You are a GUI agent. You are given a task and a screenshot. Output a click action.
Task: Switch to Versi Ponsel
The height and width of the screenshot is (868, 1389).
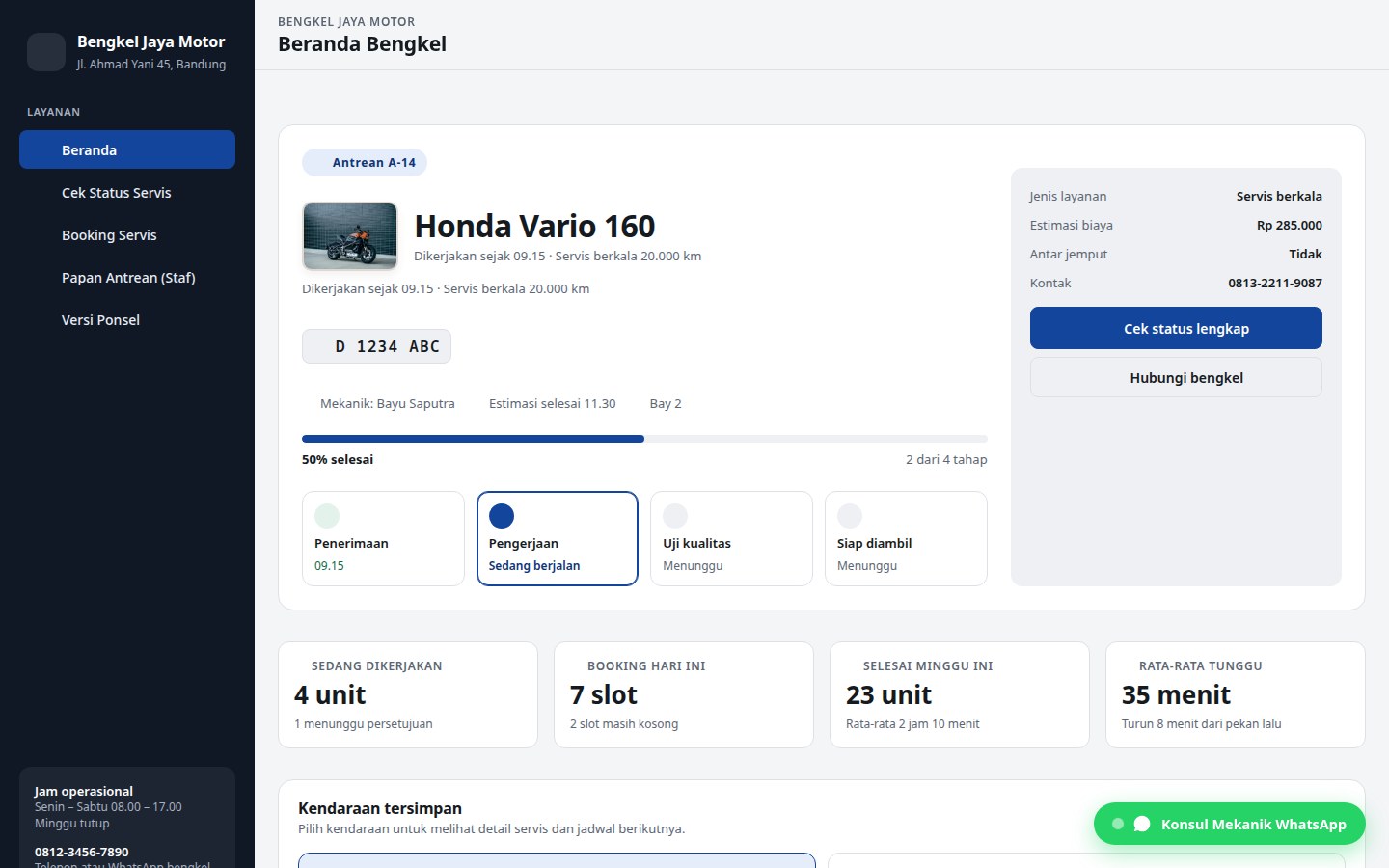tap(127, 319)
